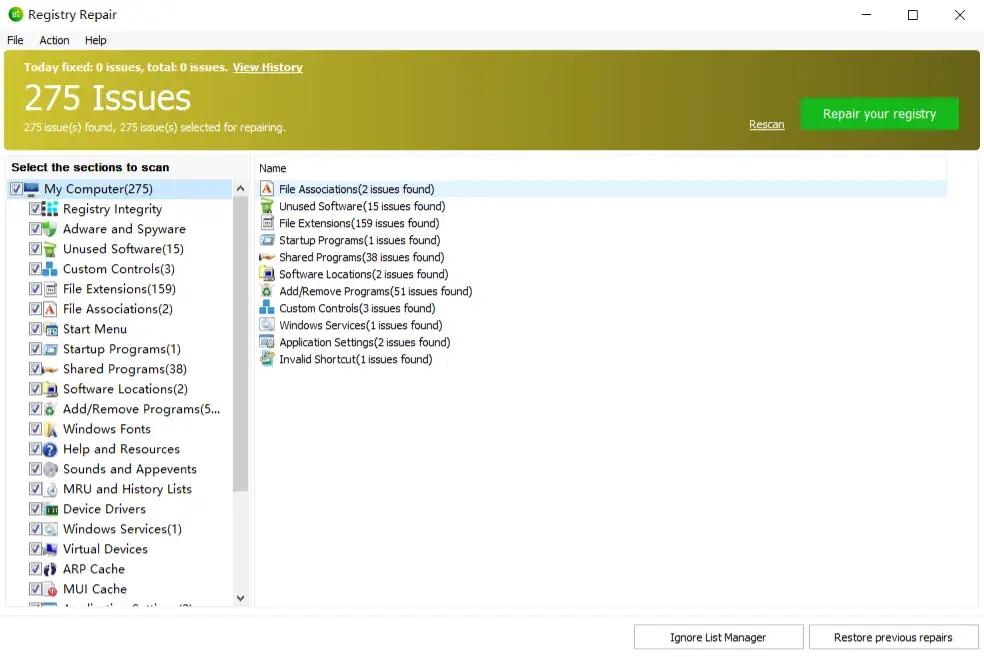The height and width of the screenshot is (657, 984).
Task: Click the Adware and Spyware shield icon
Action: pyautogui.click(x=50, y=229)
